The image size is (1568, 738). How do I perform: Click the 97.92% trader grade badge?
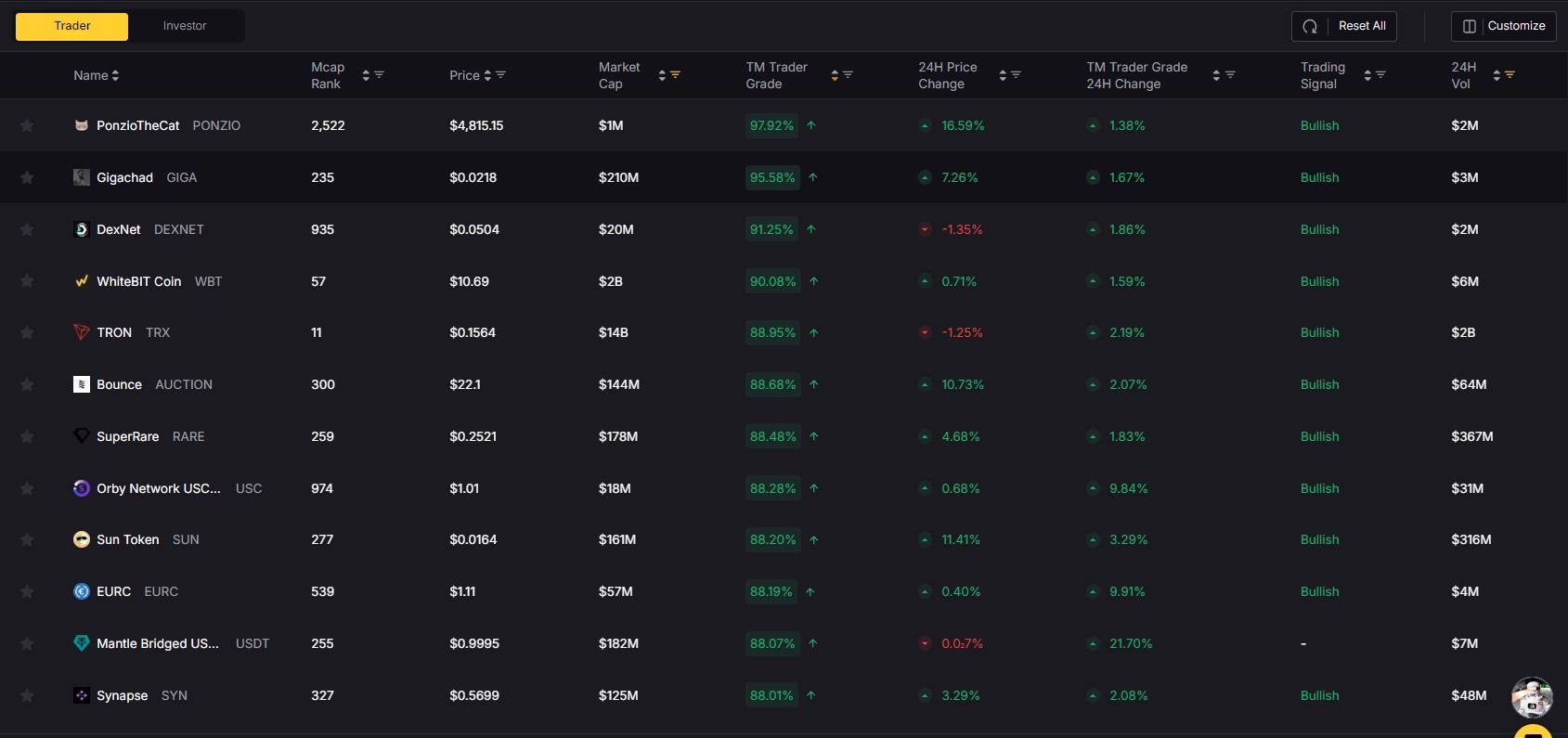pyautogui.click(x=771, y=125)
